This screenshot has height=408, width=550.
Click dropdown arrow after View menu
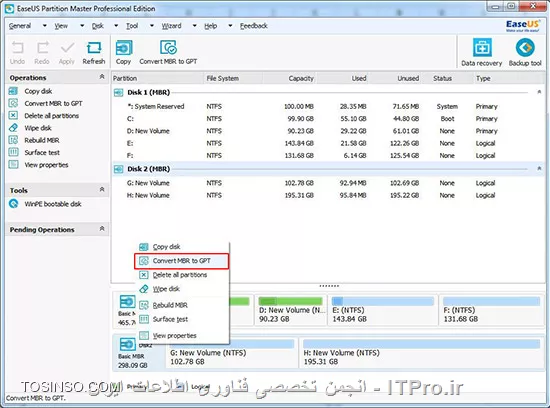[82, 26]
